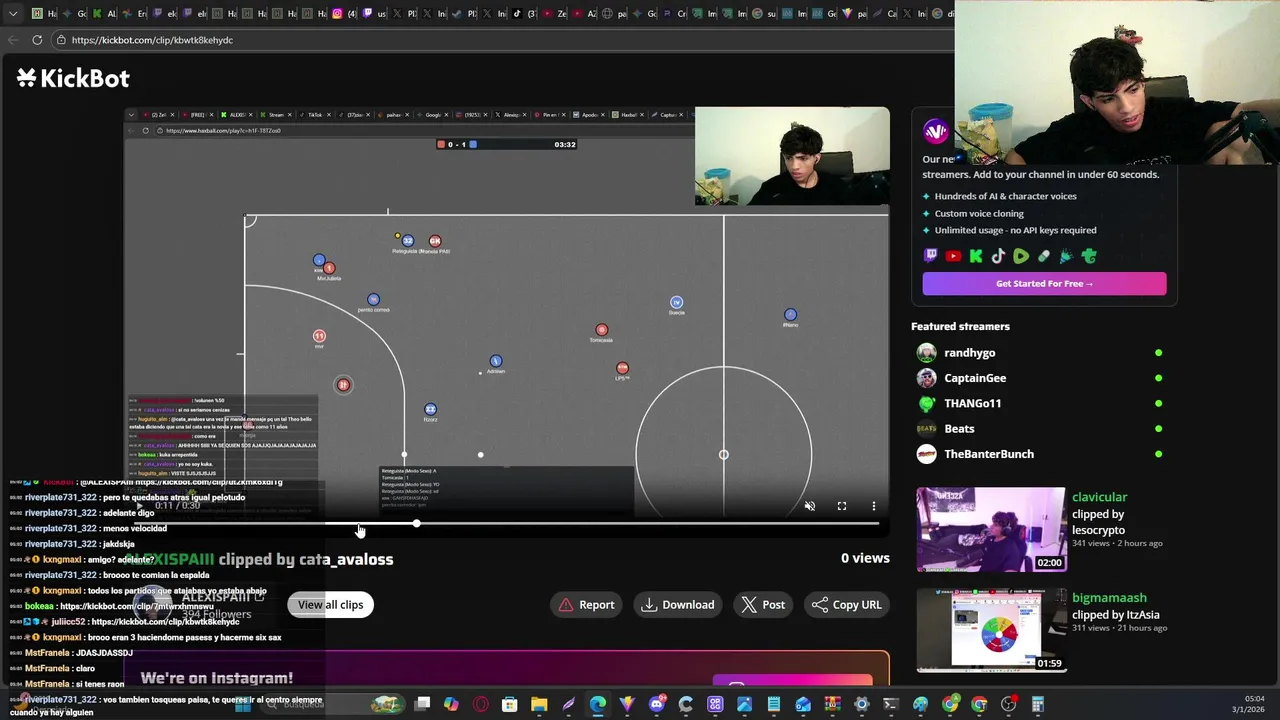Screen dimensions: 1280x720
Task: Open the video player three-dot options menu
Action: (874, 506)
